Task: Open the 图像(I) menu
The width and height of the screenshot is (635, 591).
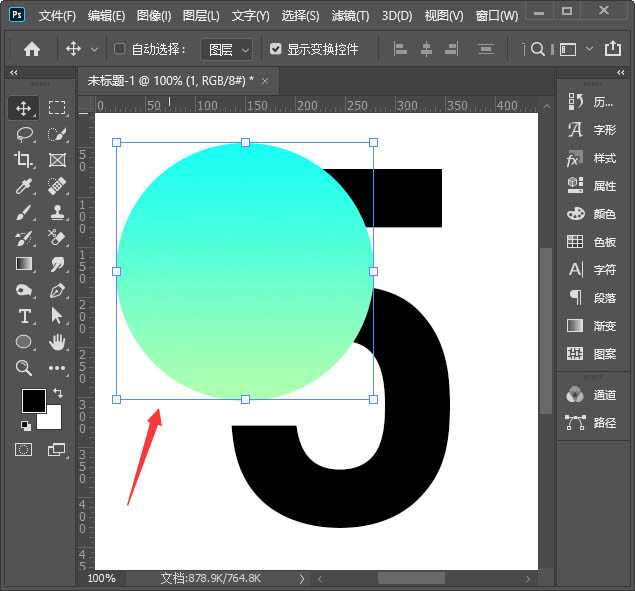Action: [153, 16]
